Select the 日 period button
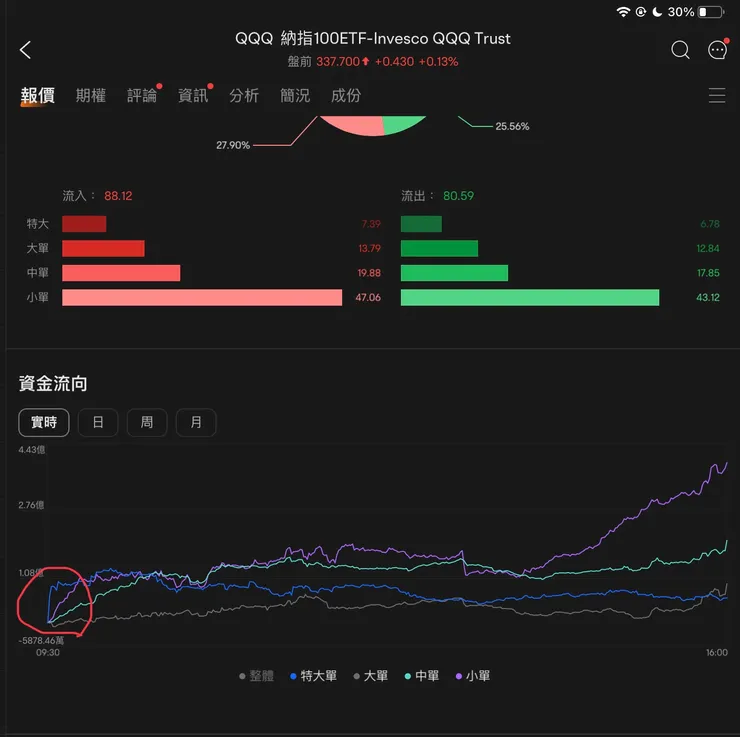 click(x=98, y=422)
